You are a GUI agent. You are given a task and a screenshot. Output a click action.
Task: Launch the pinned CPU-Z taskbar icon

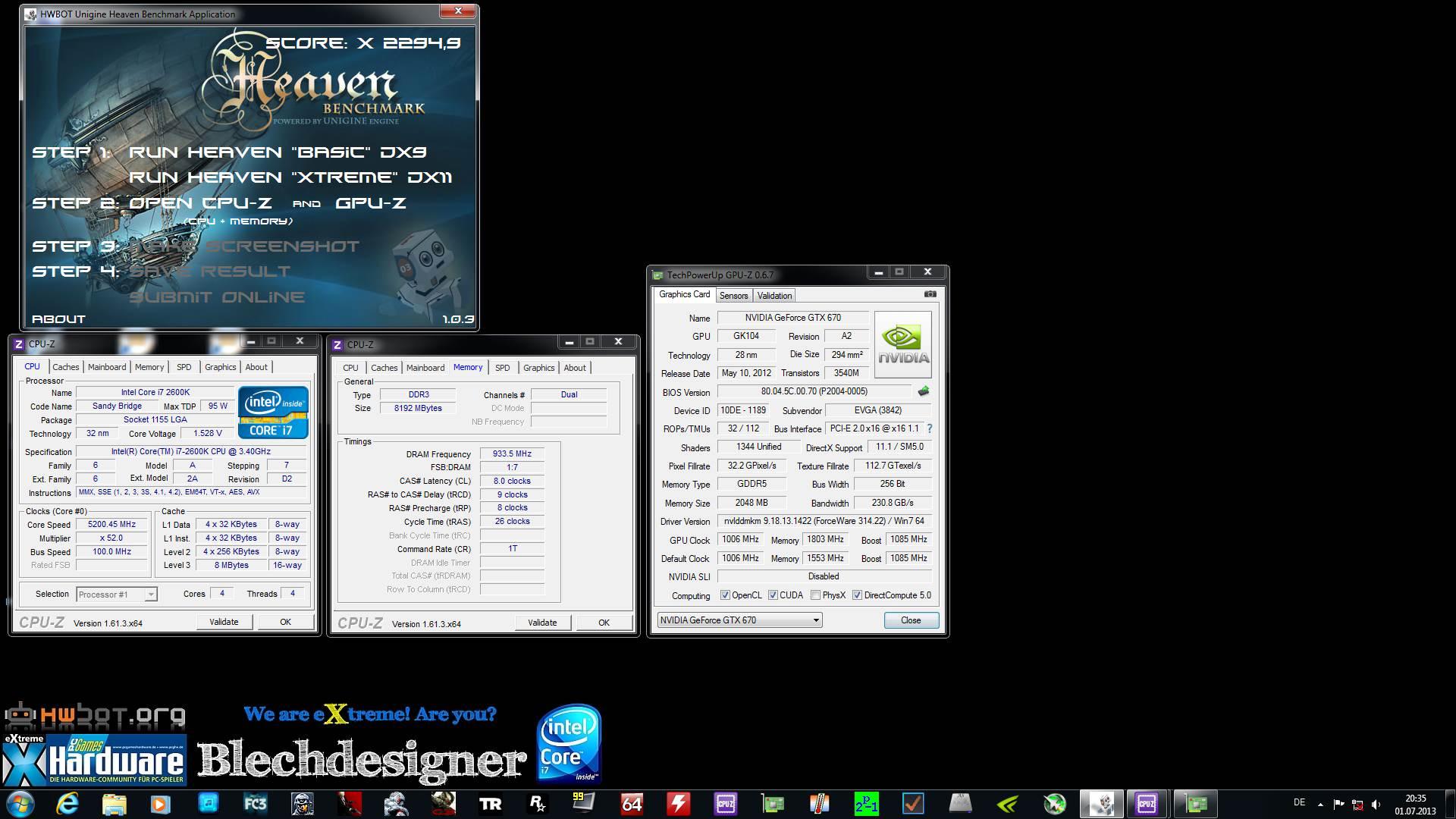tap(725, 803)
